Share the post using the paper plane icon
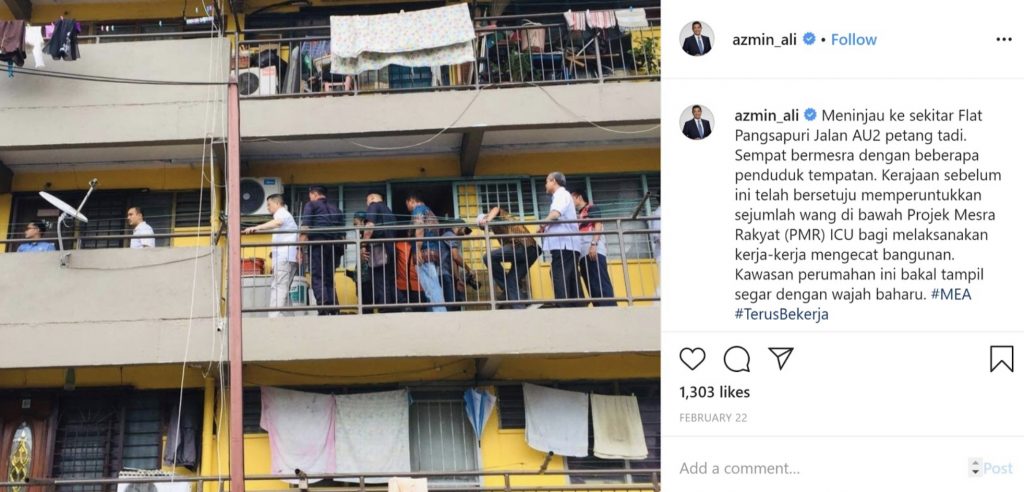Screen dimensions: 1024x492 (x=780, y=358)
